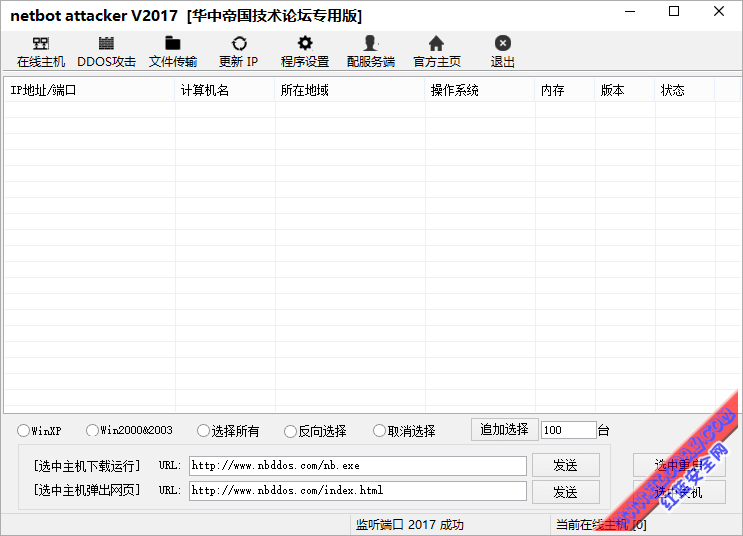This screenshot has width=743, height=536.
Task: Send the download-and-run URL with 发送
Action: pyautogui.click(x=566, y=465)
